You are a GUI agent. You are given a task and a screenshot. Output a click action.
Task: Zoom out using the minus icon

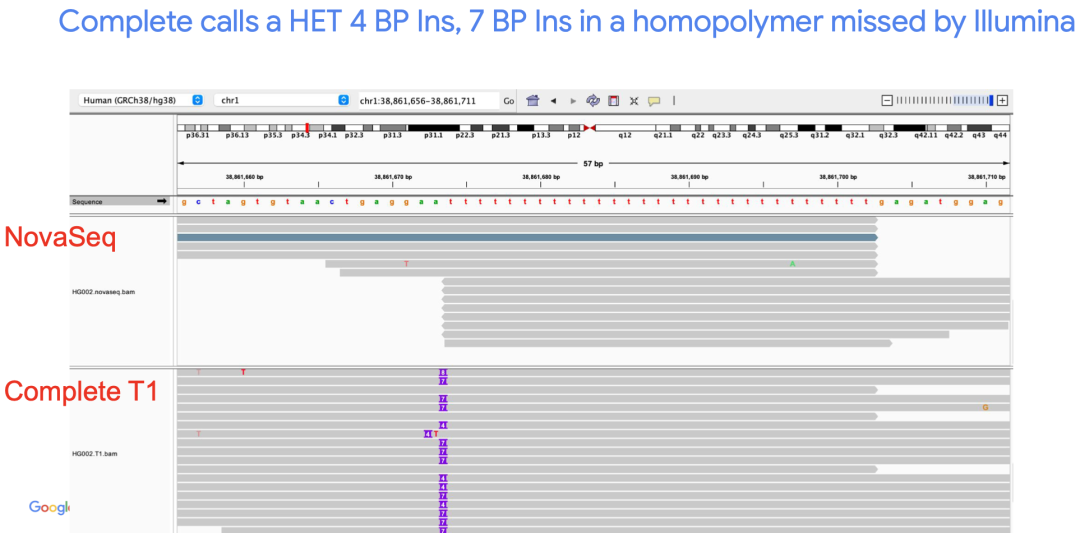tap(886, 100)
